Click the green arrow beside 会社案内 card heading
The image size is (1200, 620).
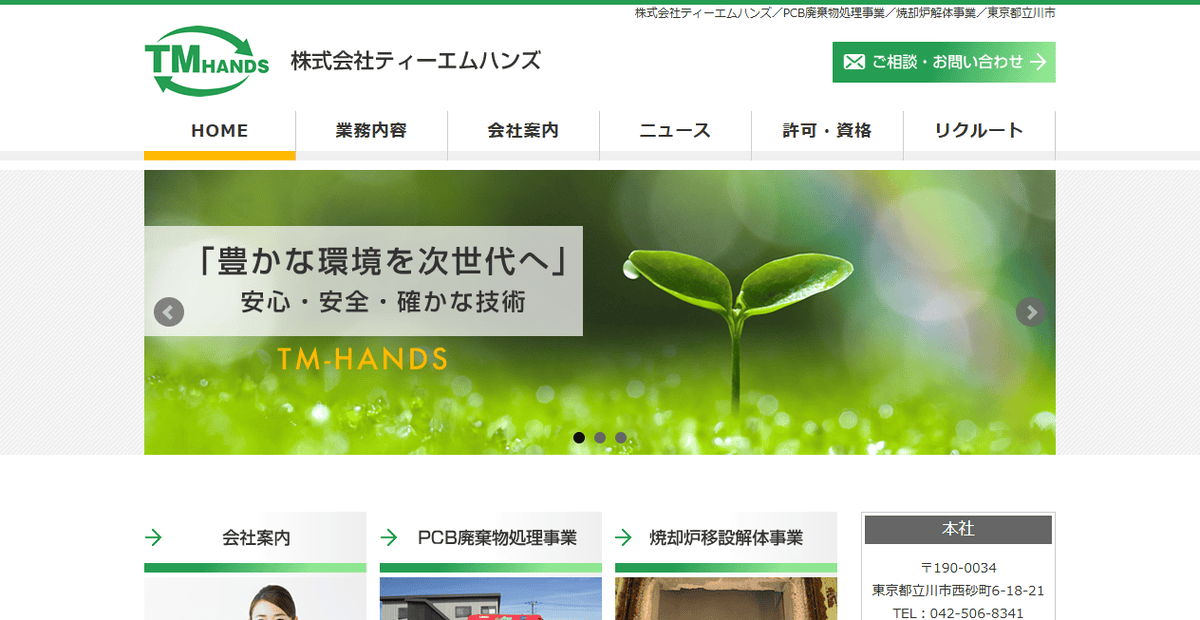154,537
